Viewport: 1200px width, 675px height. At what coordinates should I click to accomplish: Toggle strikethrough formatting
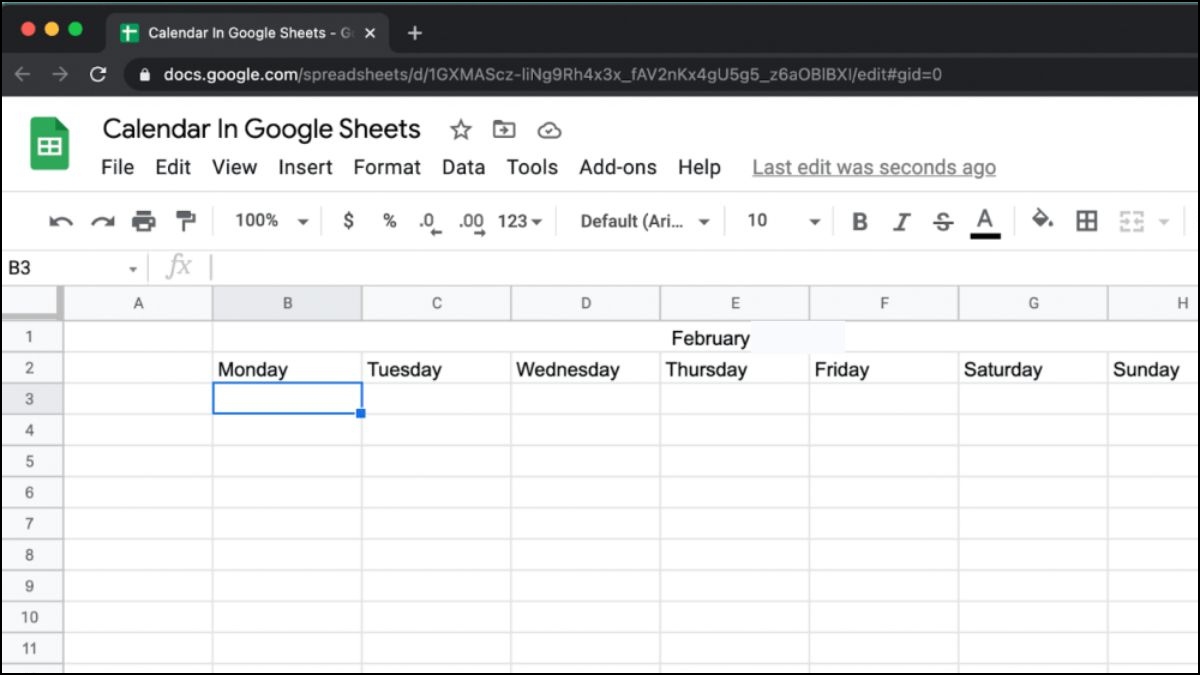tap(943, 221)
